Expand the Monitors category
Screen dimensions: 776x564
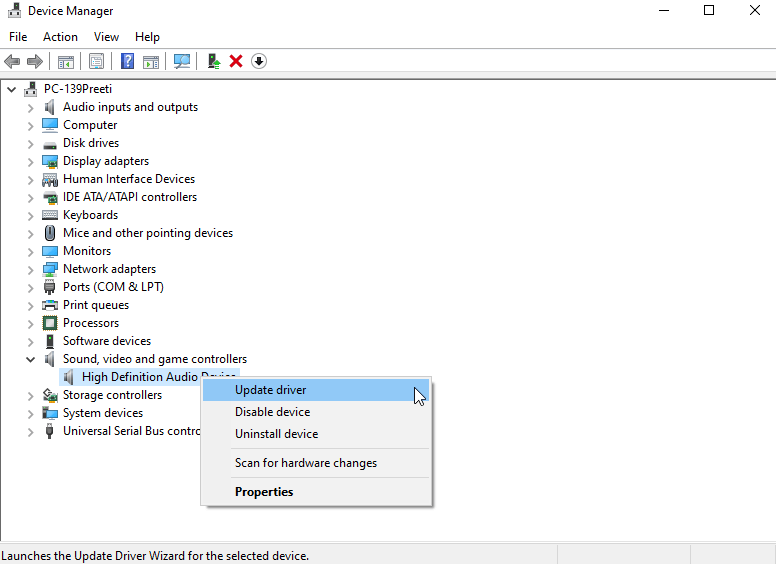point(31,252)
